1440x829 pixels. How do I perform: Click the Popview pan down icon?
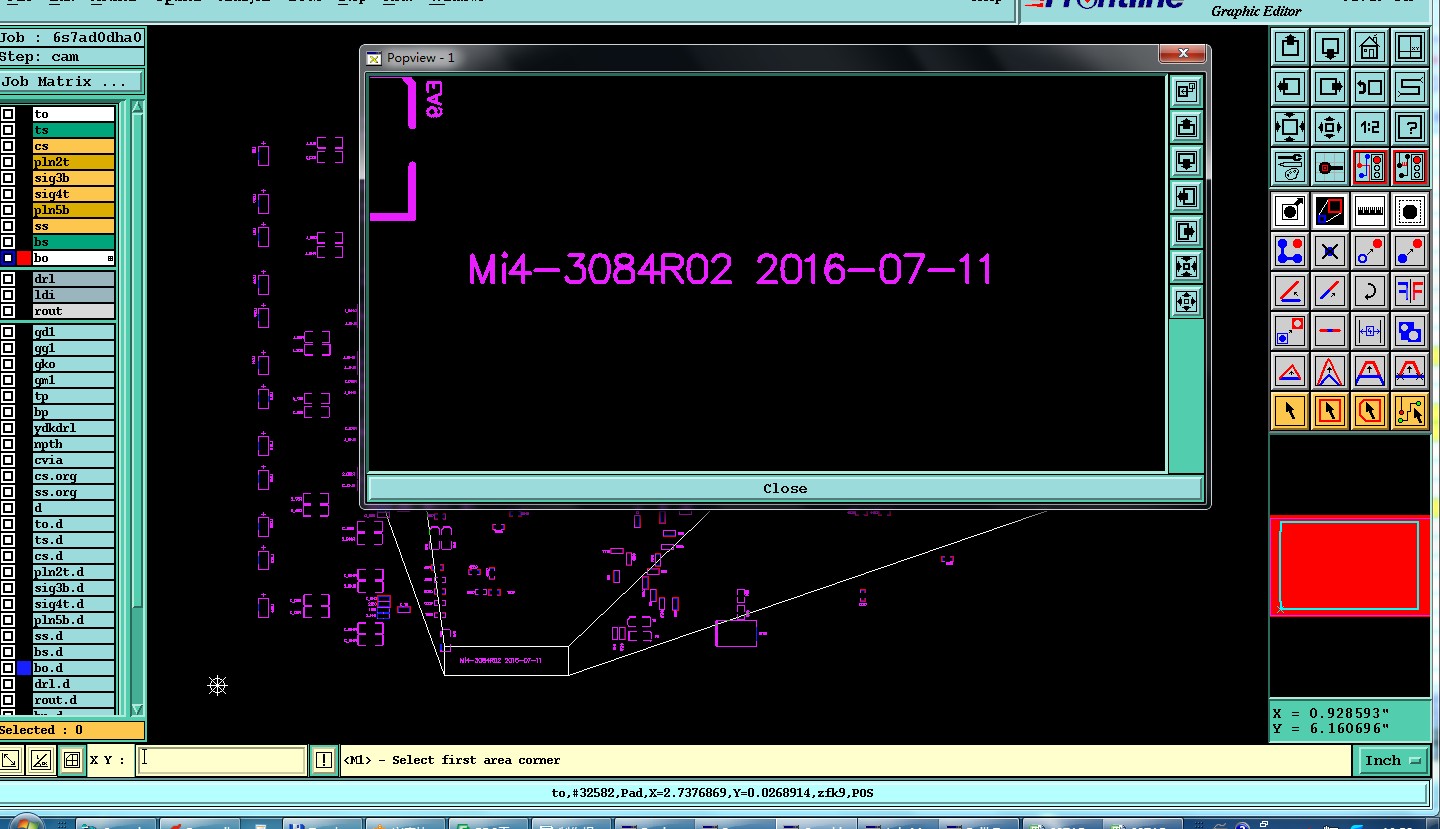click(x=1186, y=161)
